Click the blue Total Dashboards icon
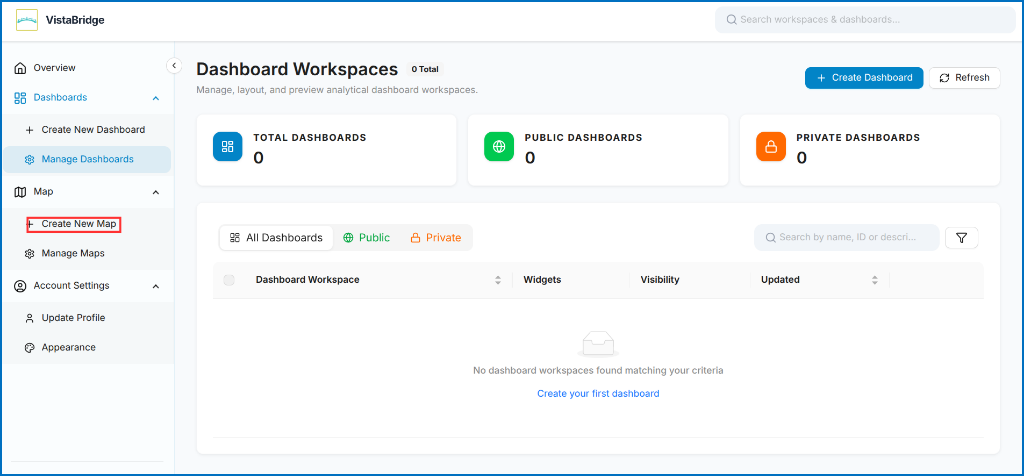Viewport: 1024px width, 476px height. [x=228, y=146]
